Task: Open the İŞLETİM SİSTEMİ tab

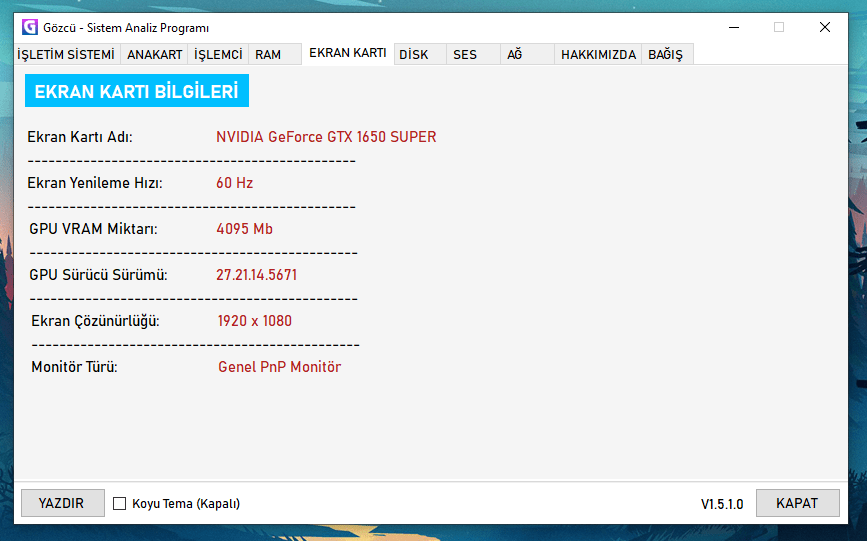Action: click(x=66, y=54)
